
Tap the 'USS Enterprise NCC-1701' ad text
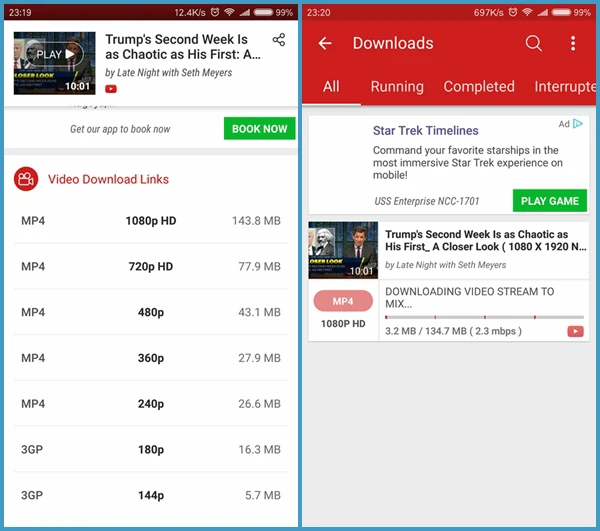click(x=427, y=201)
